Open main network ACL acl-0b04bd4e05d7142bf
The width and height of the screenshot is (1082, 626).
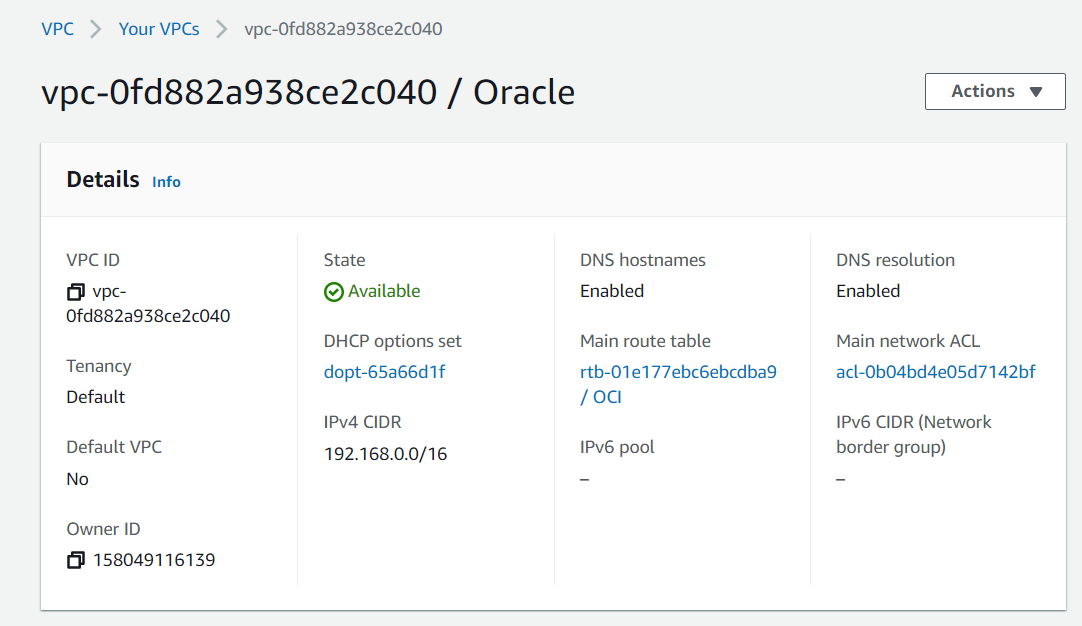(x=935, y=372)
